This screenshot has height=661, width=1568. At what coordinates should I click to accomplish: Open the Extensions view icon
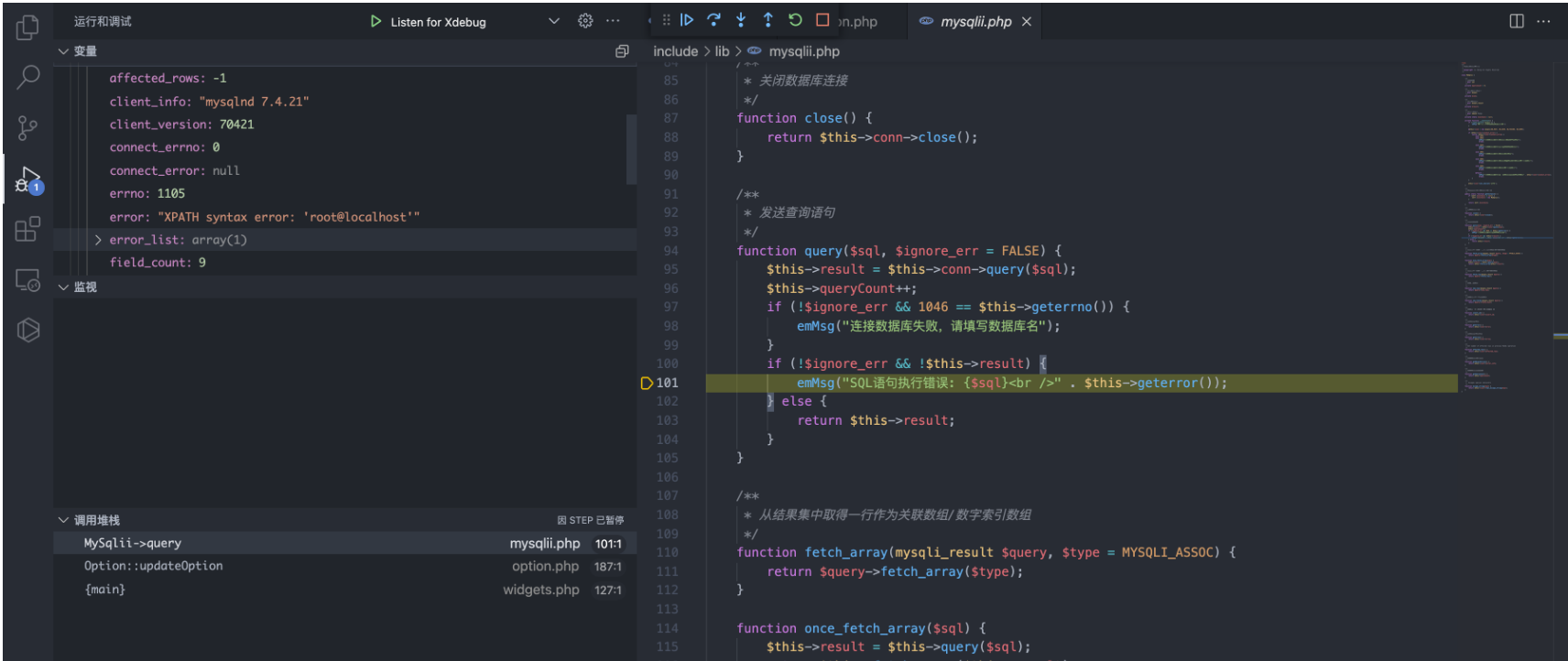[x=27, y=229]
